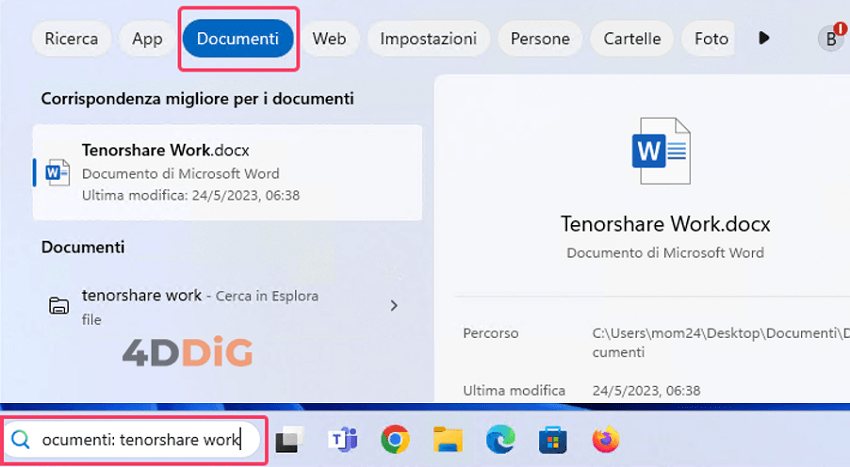
Task: Open Microsoft Store from the taskbar
Action: (552, 440)
